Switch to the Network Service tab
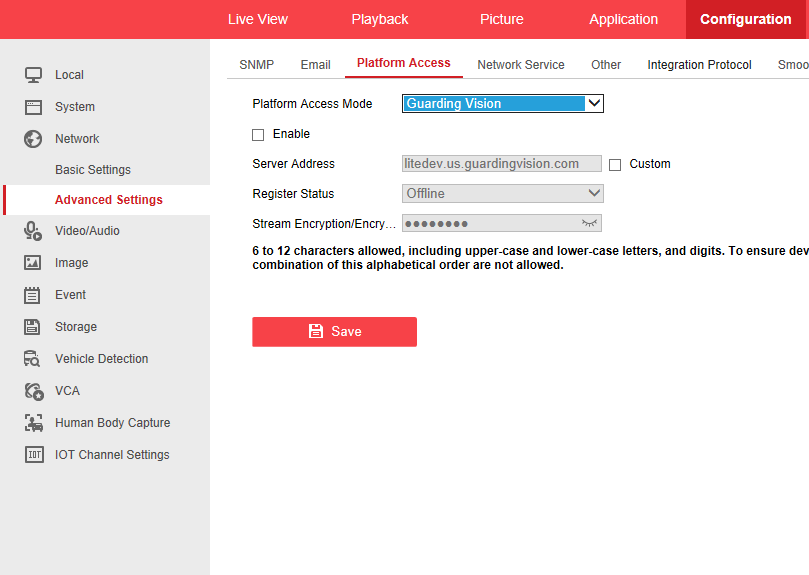The image size is (809, 575). 520,65
